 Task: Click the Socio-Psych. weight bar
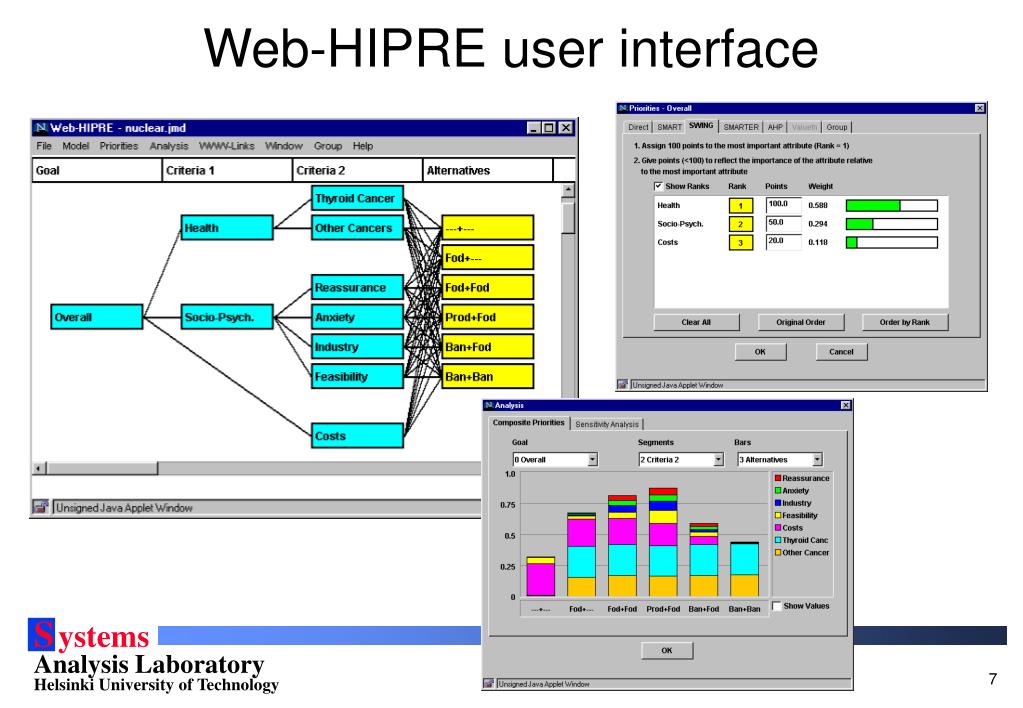891,224
